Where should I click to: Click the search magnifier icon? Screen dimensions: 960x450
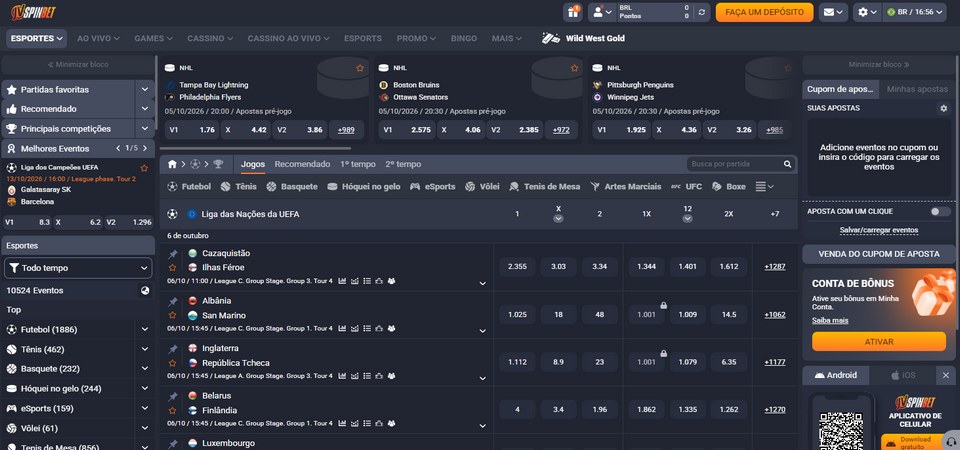787,164
